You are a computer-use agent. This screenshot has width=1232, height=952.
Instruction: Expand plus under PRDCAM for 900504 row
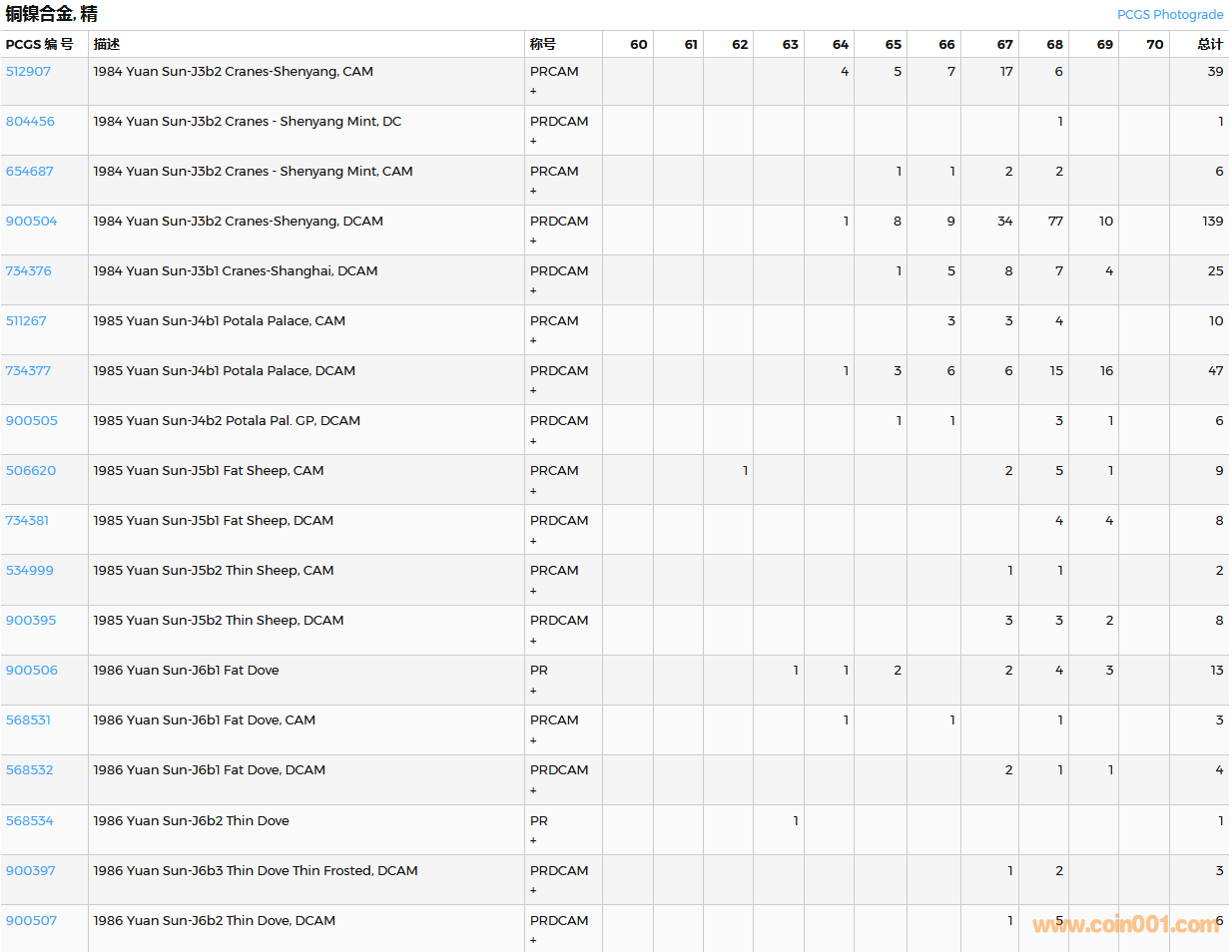533,241
